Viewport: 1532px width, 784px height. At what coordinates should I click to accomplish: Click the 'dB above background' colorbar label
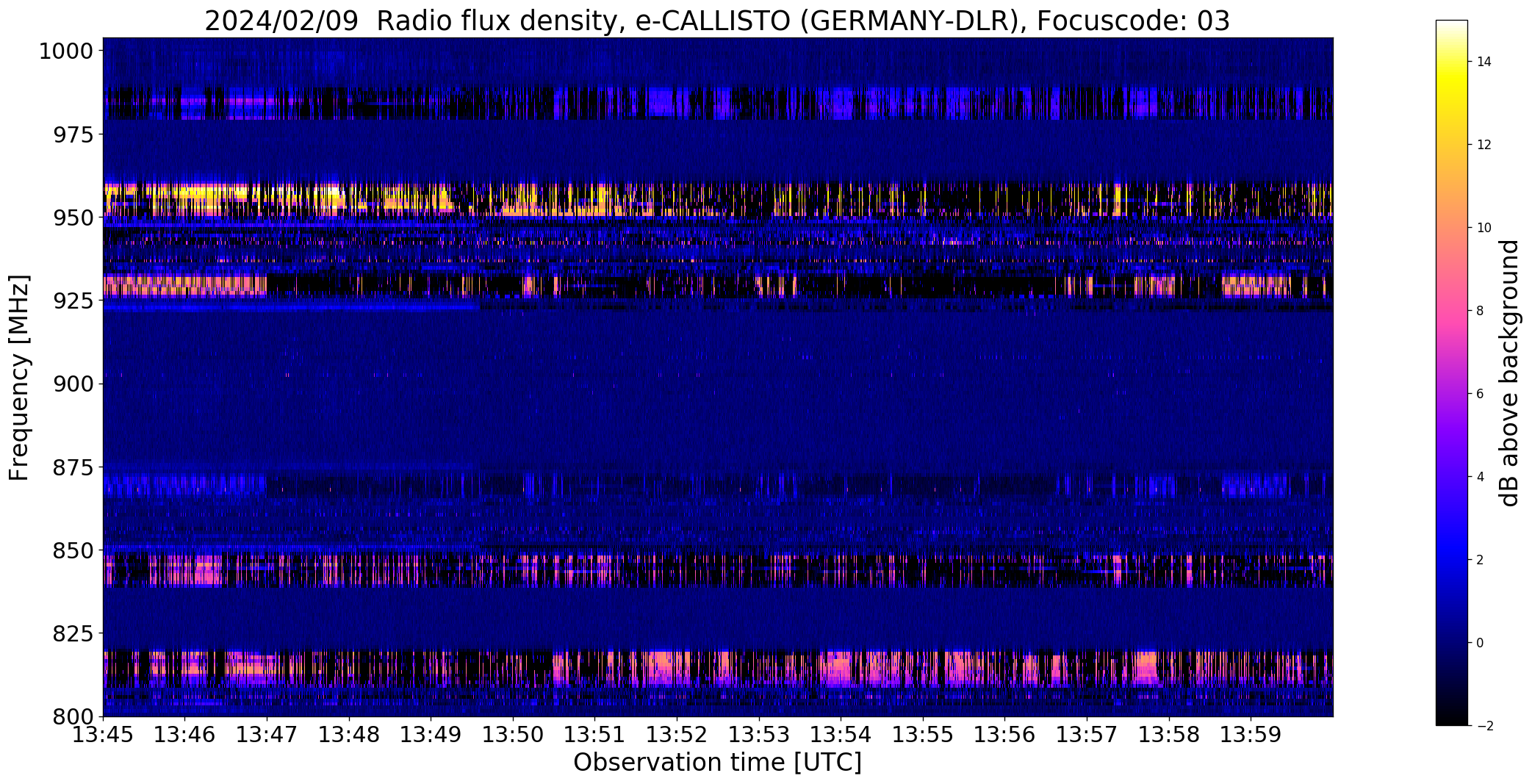1510,373
